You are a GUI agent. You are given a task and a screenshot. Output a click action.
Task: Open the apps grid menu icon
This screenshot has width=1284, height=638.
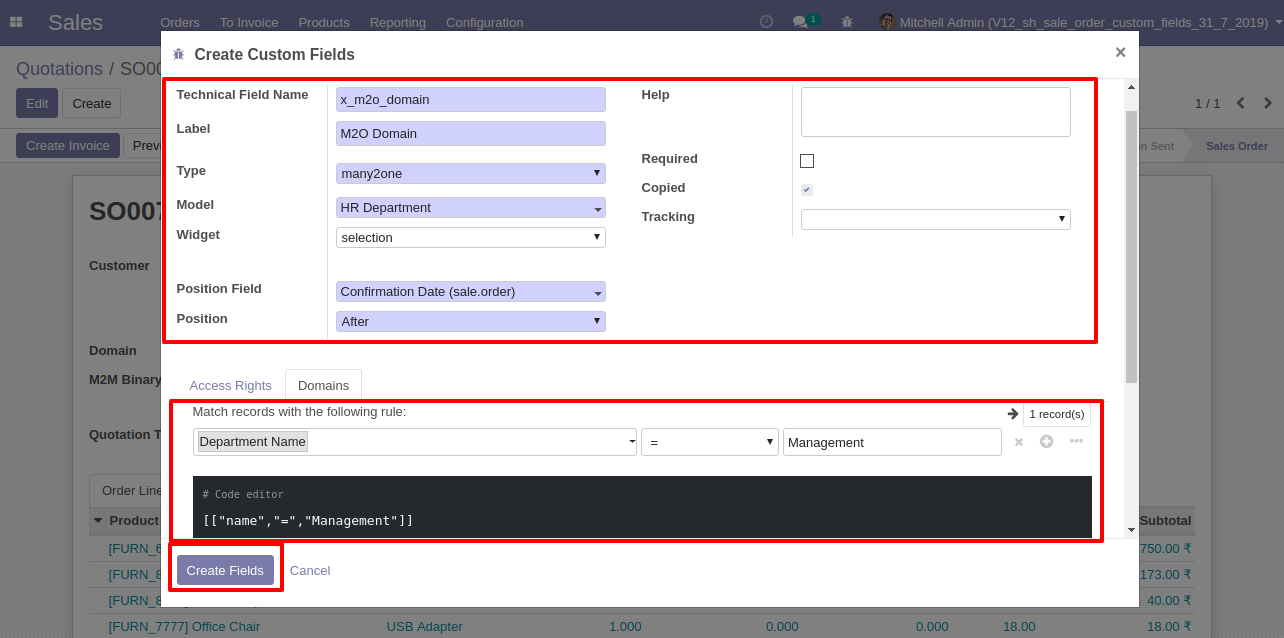[16, 22]
